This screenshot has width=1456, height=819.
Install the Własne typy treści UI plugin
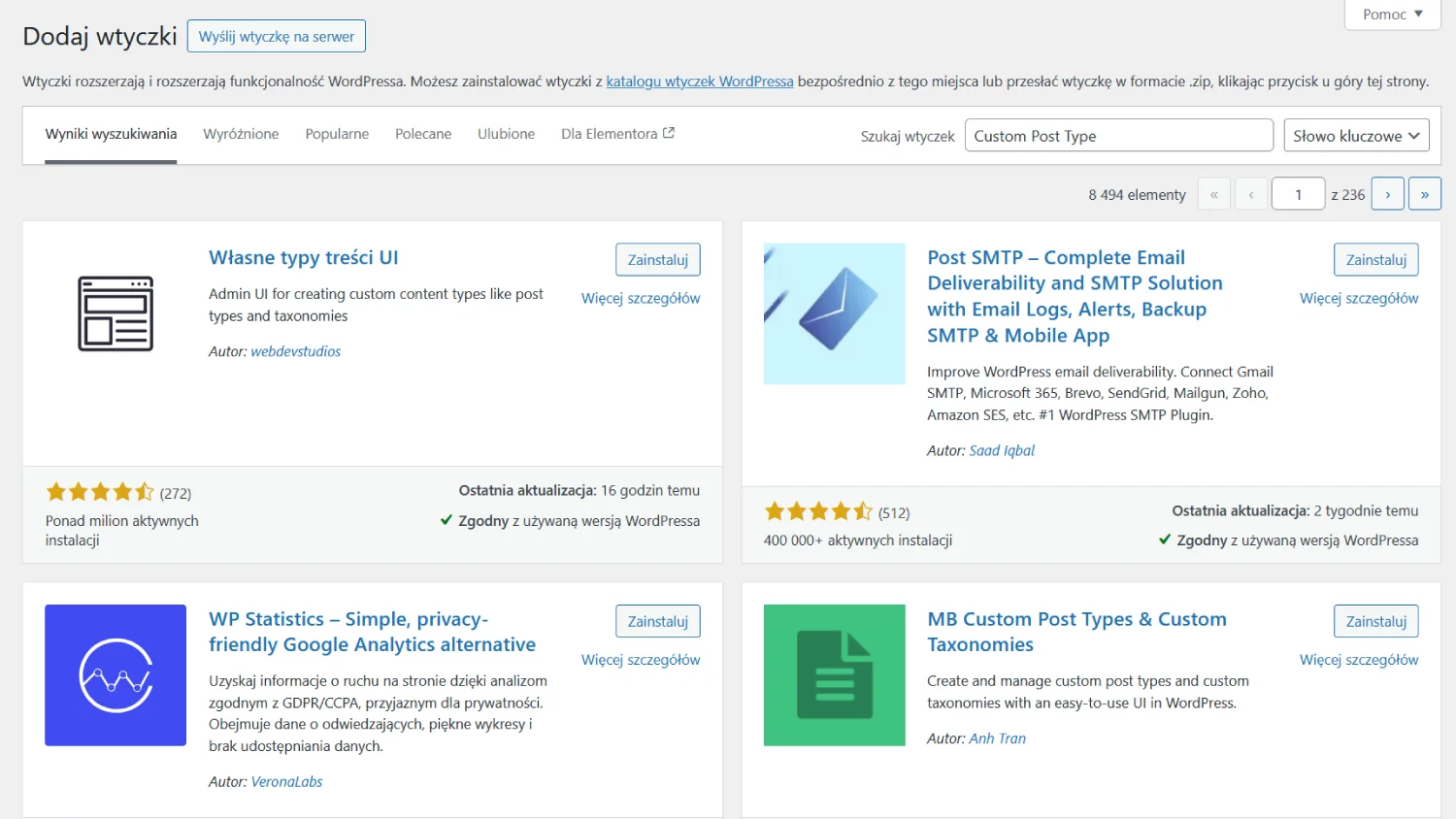(657, 260)
